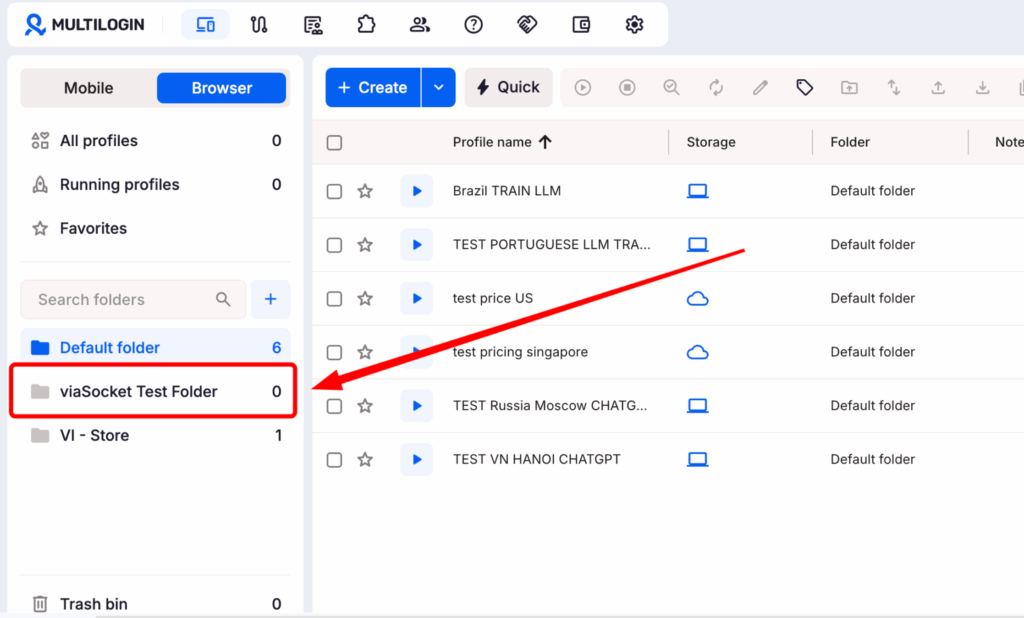Open the Trash bin in the sidebar
The height and width of the screenshot is (618, 1024).
pos(155,604)
